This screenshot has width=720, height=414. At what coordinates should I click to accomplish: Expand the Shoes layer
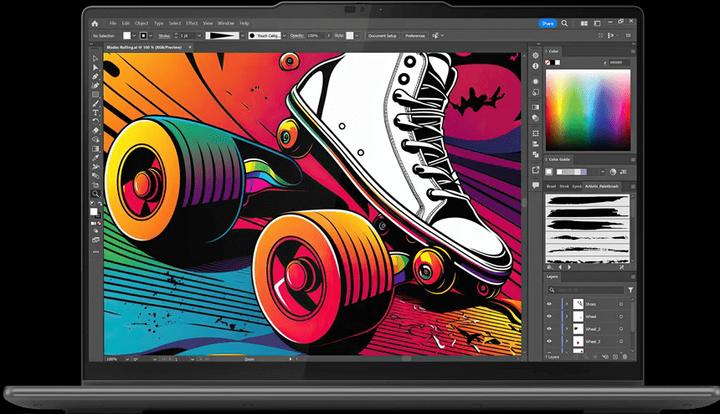click(567, 304)
